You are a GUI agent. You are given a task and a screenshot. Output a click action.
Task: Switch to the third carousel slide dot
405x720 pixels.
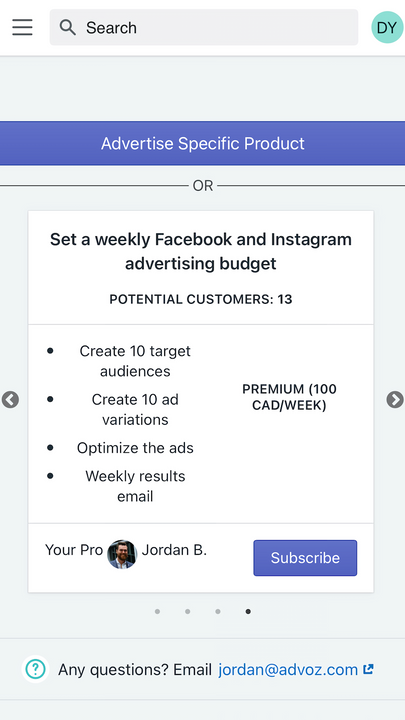[x=218, y=612]
